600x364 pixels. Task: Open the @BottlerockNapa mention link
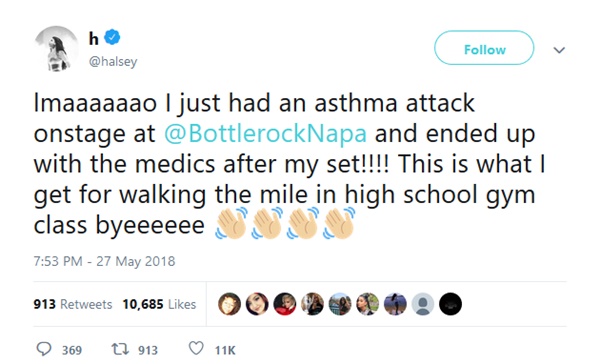click(x=265, y=134)
